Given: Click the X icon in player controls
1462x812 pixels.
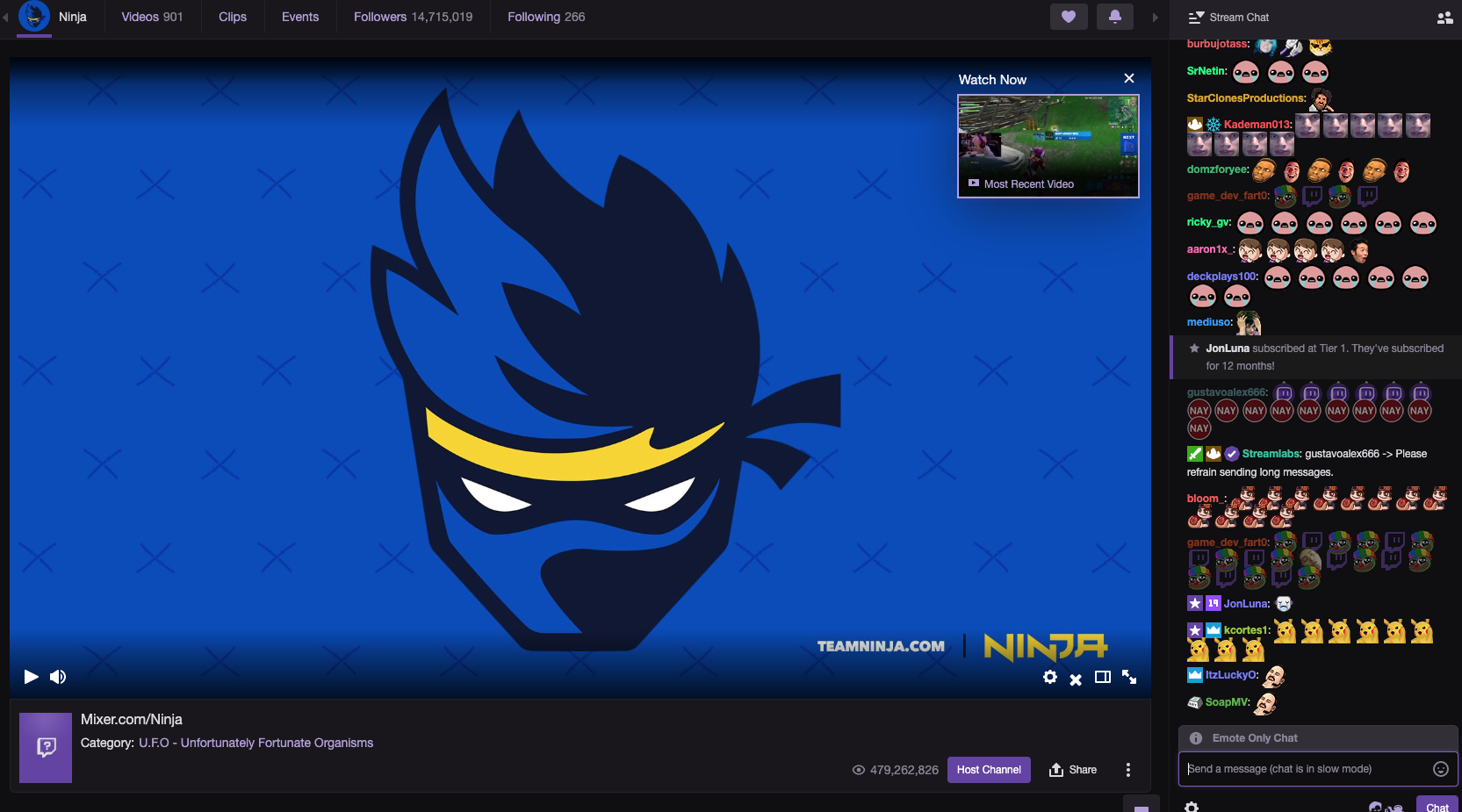Looking at the screenshot, I should click(1076, 679).
